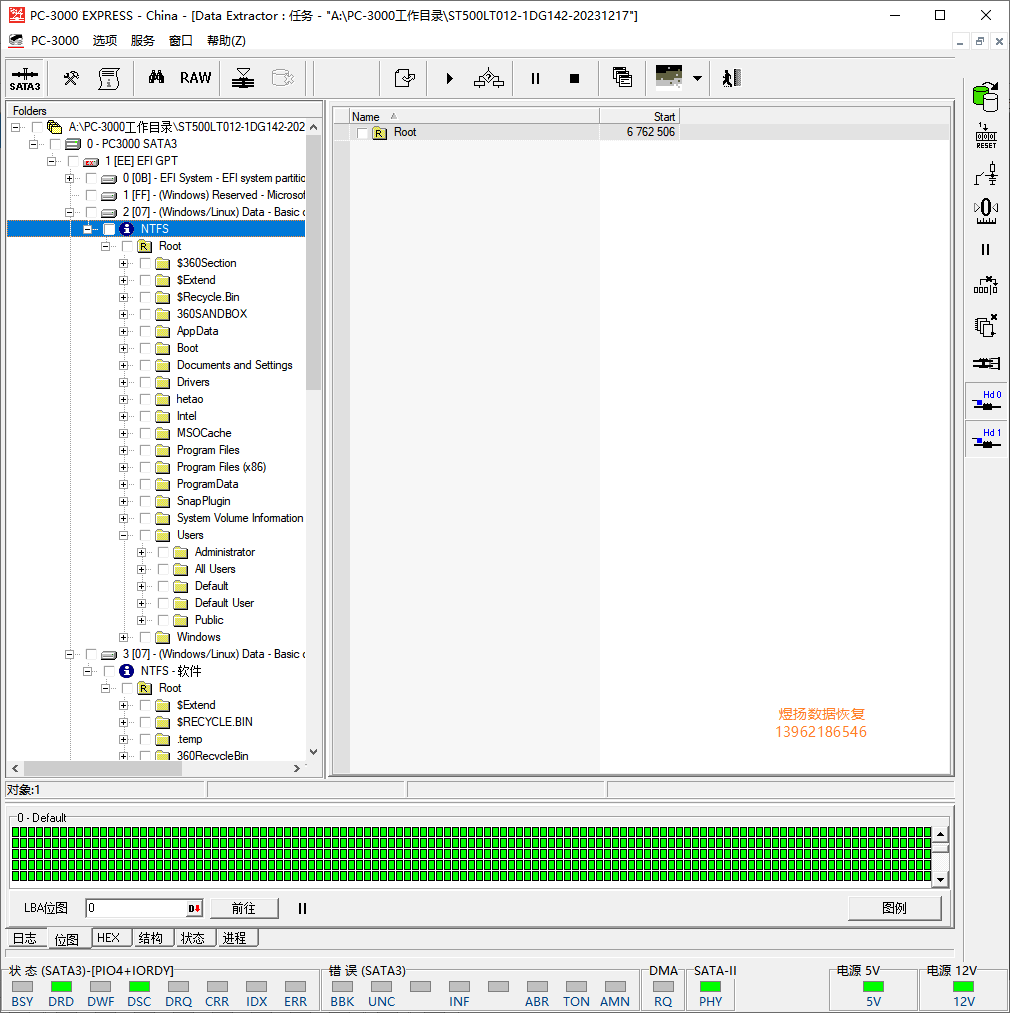Click the Hd 0 head icon
The height and width of the screenshot is (1013, 1010).
[987, 401]
